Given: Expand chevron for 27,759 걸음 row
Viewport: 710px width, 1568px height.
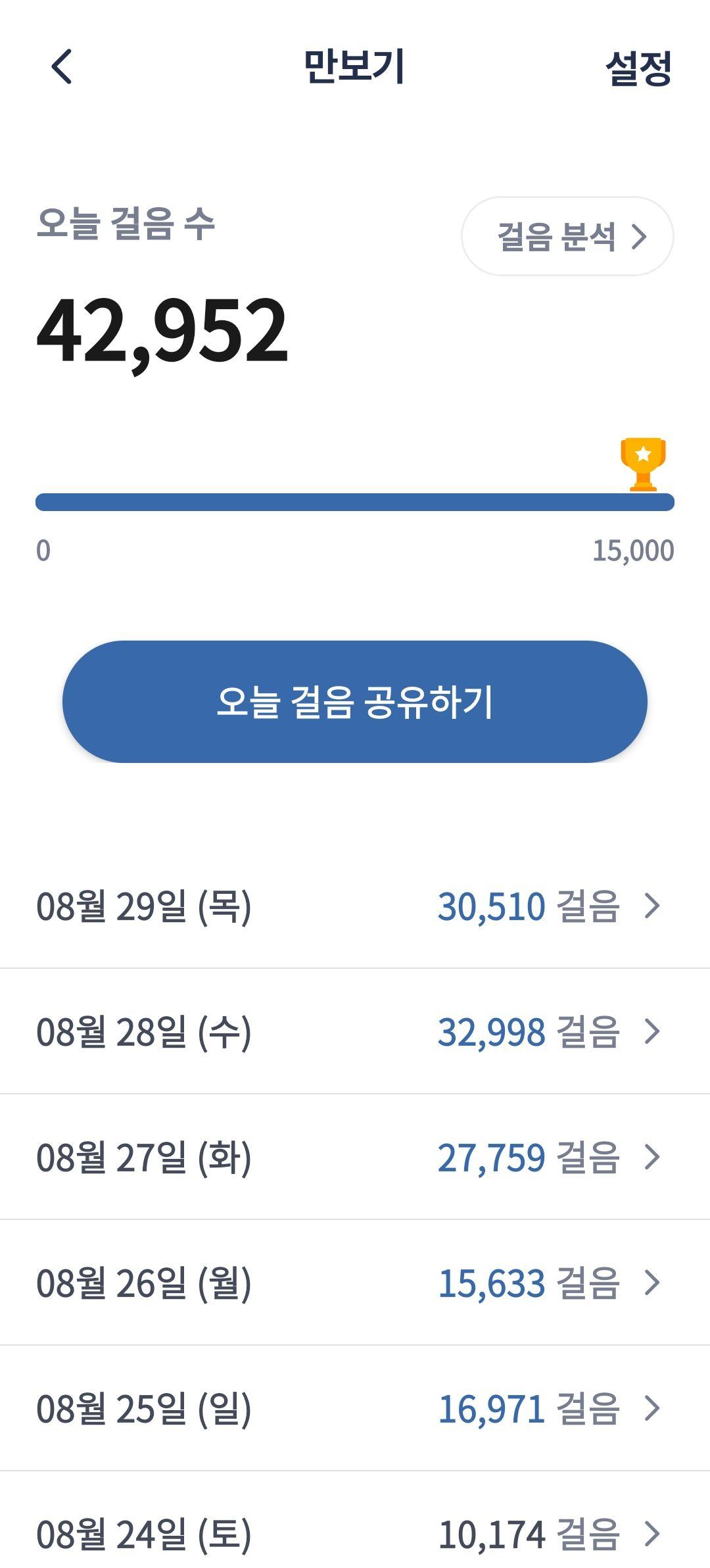Looking at the screenshot, I should 651,1157.
